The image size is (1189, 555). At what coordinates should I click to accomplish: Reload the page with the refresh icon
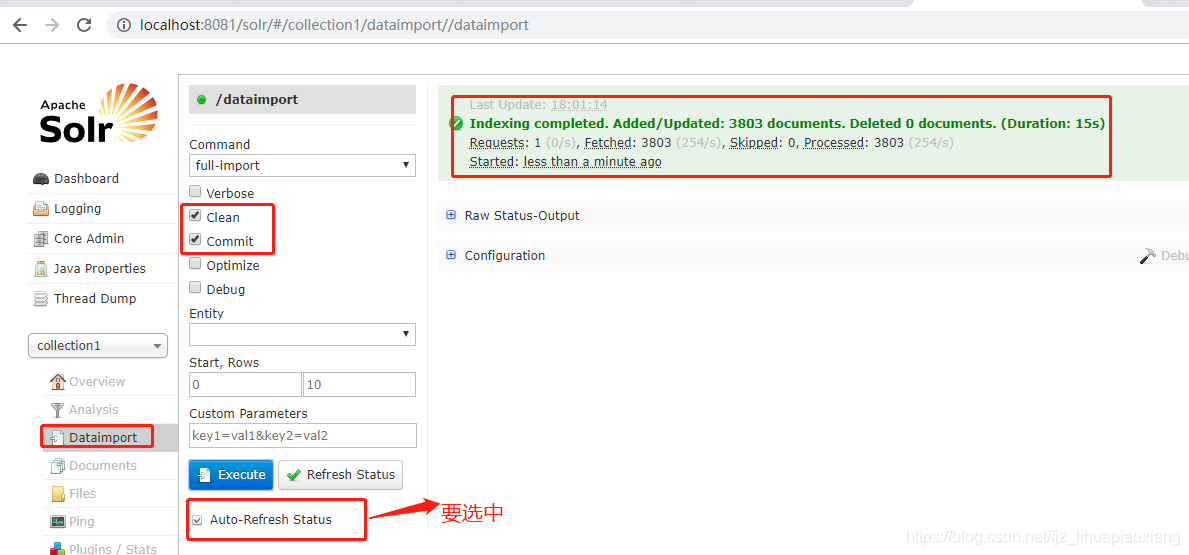pos(84,25)
